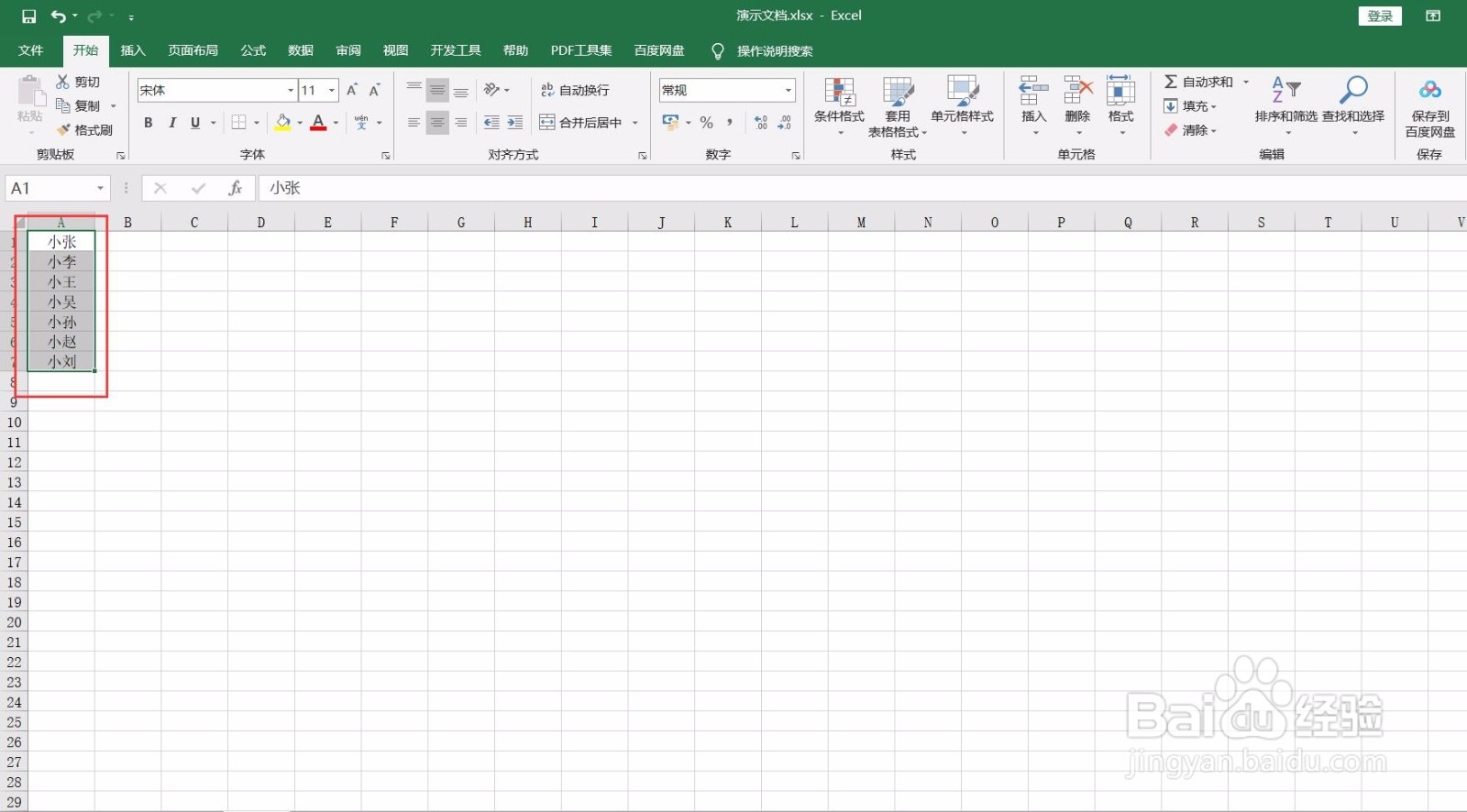Switch to the View (视图) tab
Image resolution: width=1467 pixels, height=812 pixels.
(x=395, y=50)
